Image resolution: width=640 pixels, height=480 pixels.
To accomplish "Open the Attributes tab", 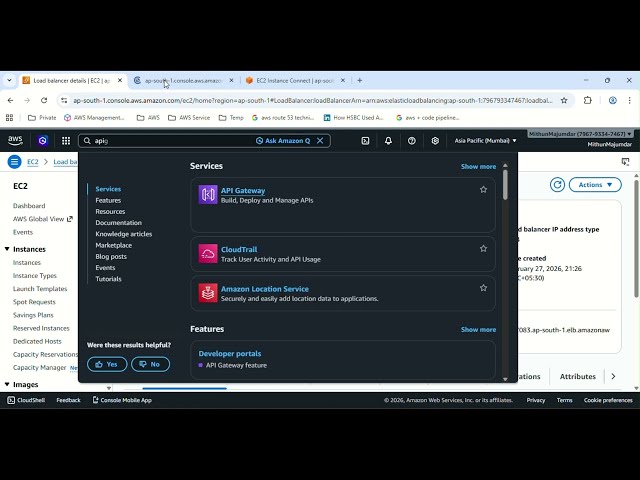I will click(x=578, y=376).
